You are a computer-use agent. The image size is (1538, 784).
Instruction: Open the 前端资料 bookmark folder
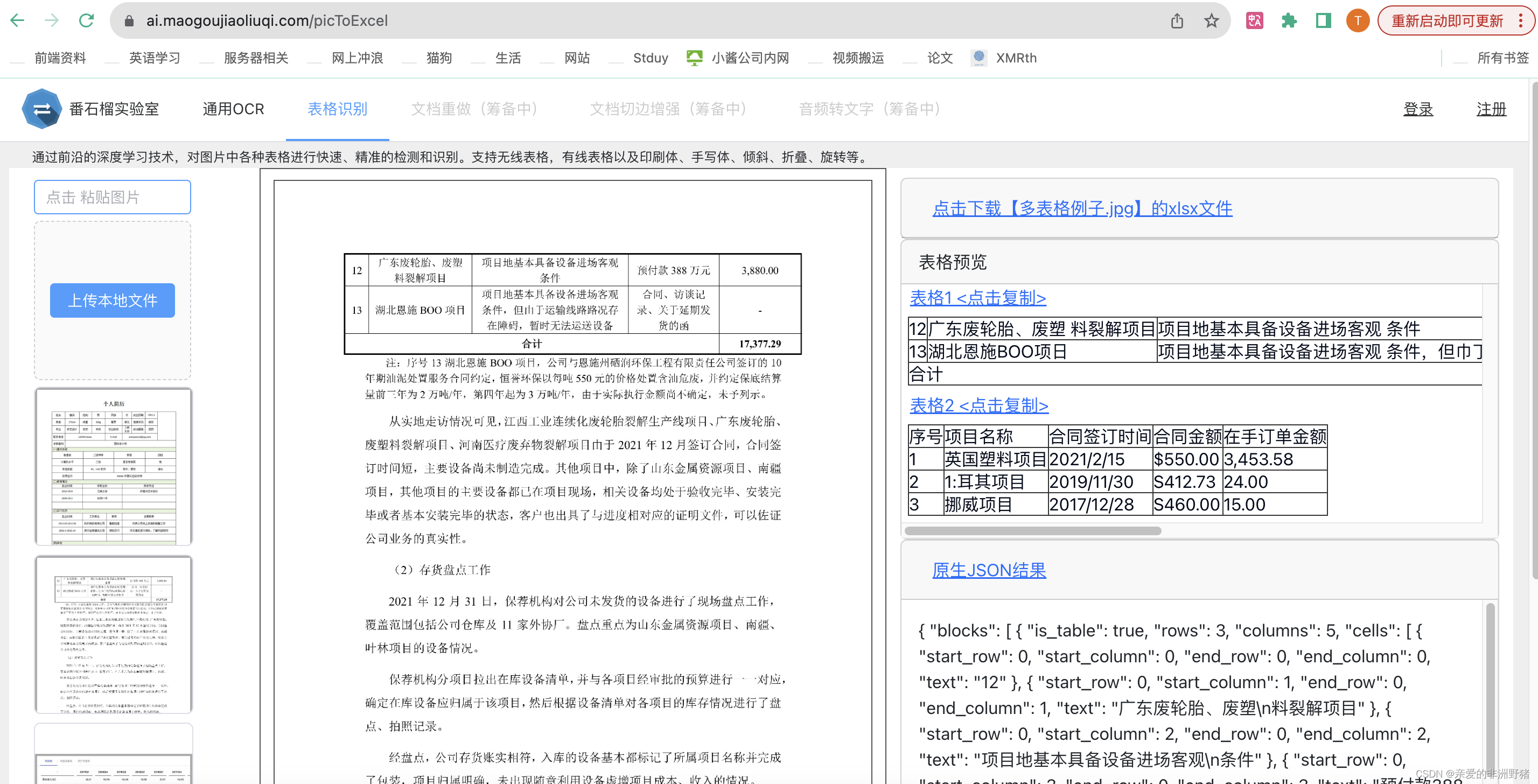pos(60,58)
